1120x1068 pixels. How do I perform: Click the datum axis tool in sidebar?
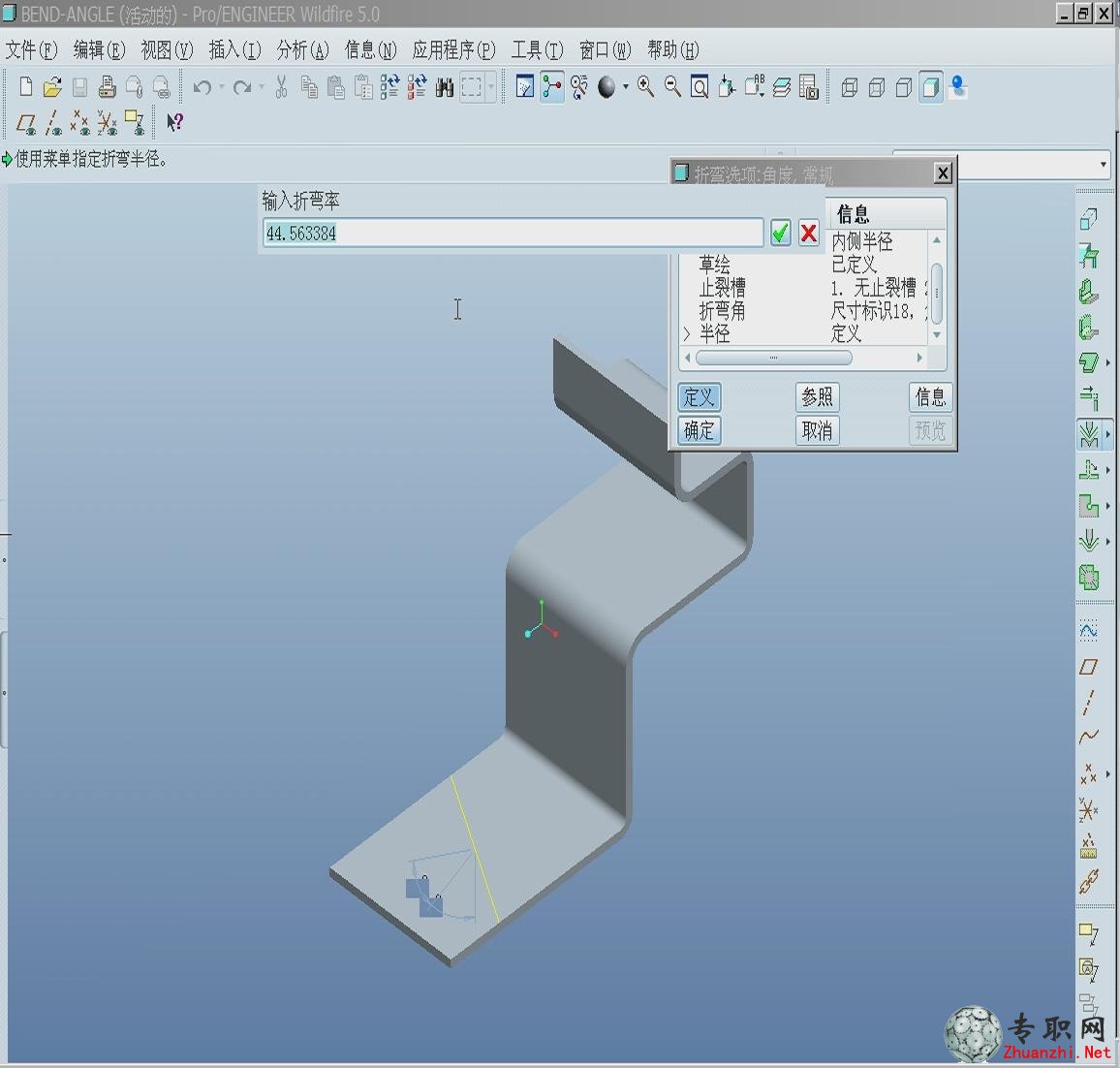(x=1088, y=703)
